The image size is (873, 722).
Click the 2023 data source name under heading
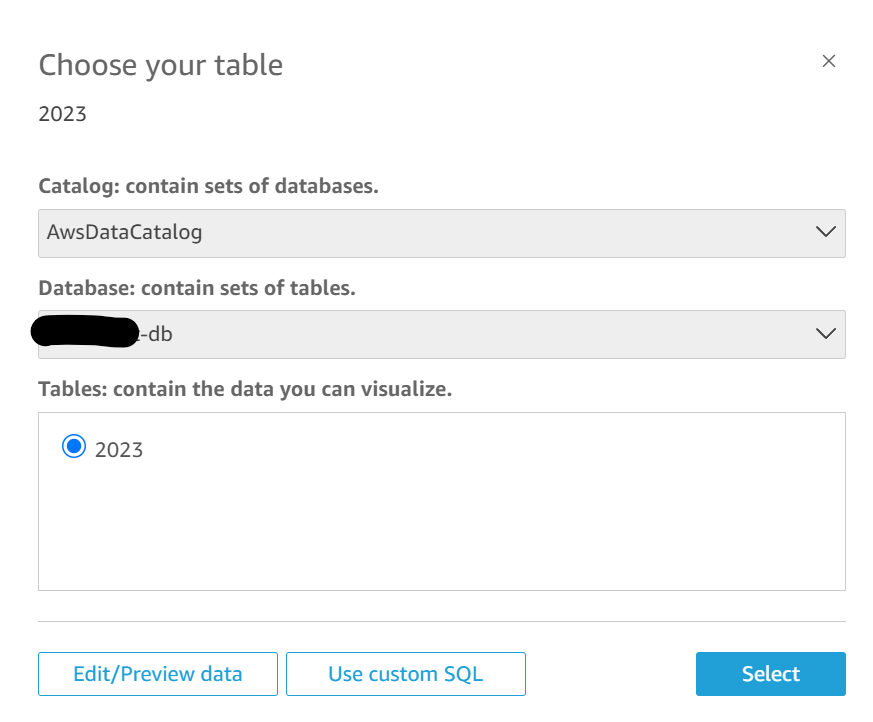[x=62, y=114]
